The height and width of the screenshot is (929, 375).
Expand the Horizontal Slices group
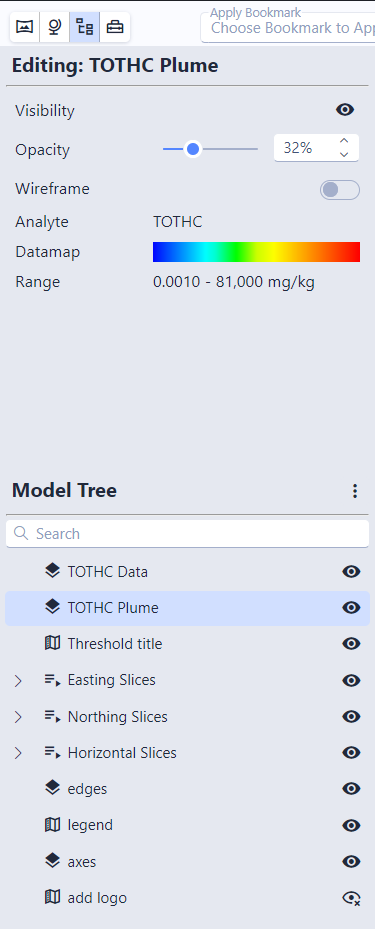point(18,753)
